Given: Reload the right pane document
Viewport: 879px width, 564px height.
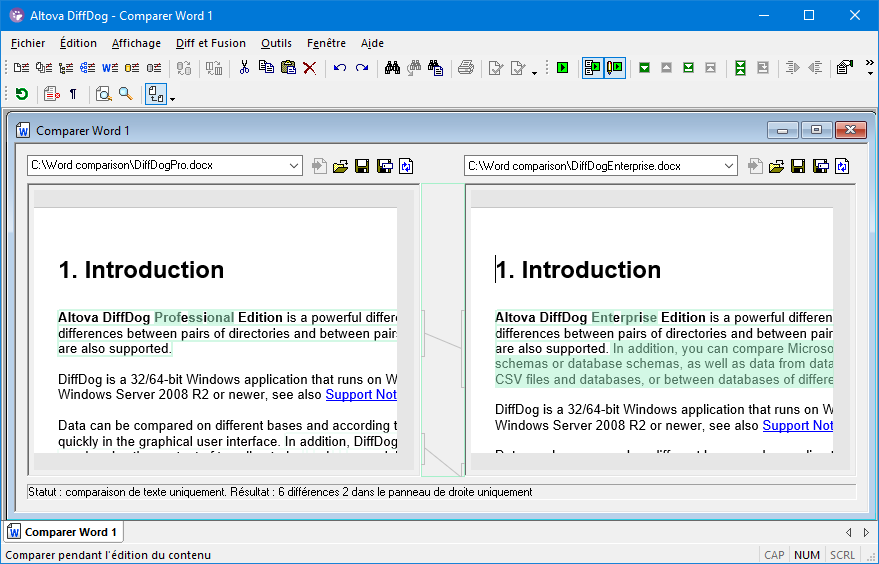Looking at the screenshot, I should 842,166.
